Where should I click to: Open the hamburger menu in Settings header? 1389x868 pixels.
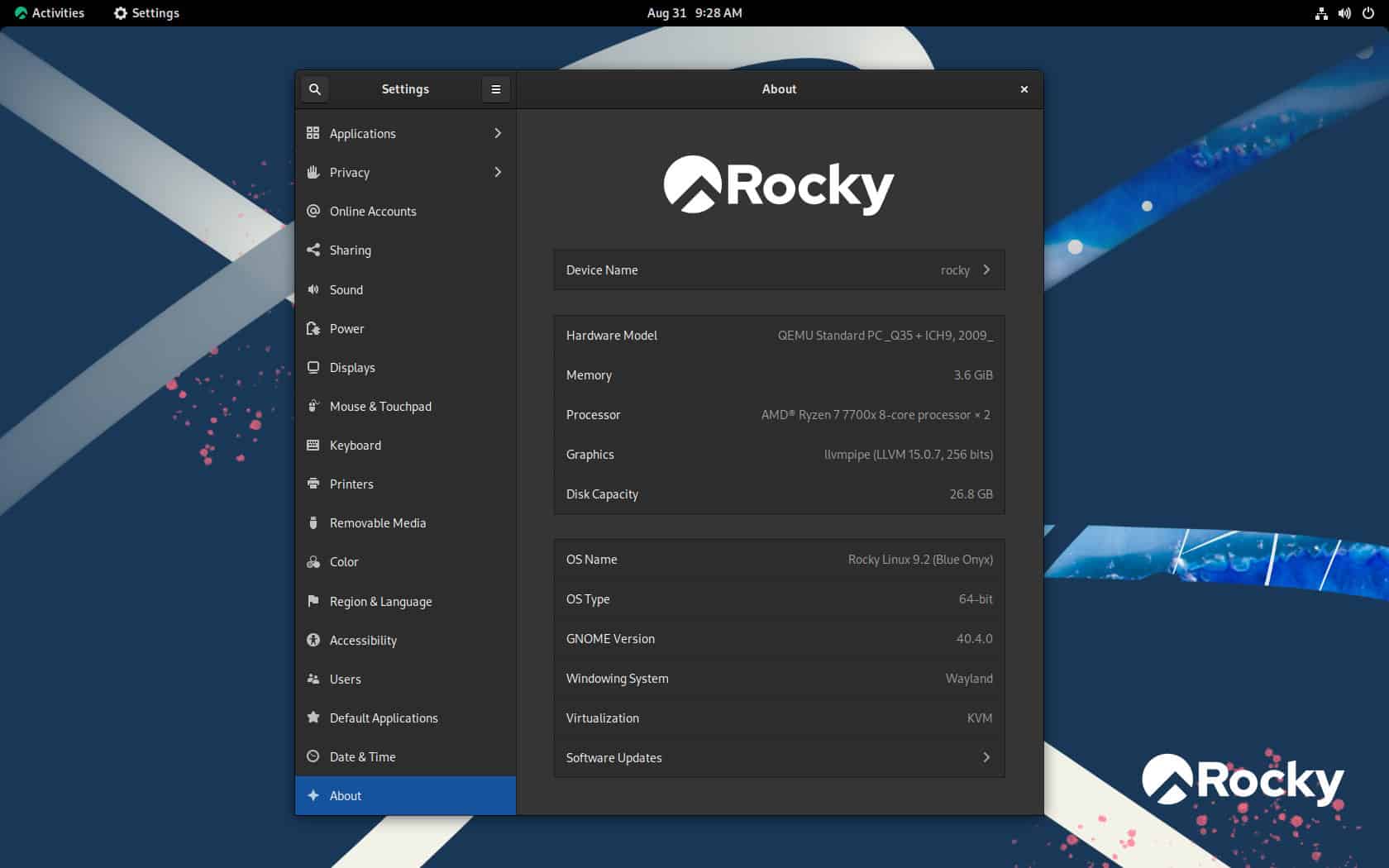tap(495, 88)
